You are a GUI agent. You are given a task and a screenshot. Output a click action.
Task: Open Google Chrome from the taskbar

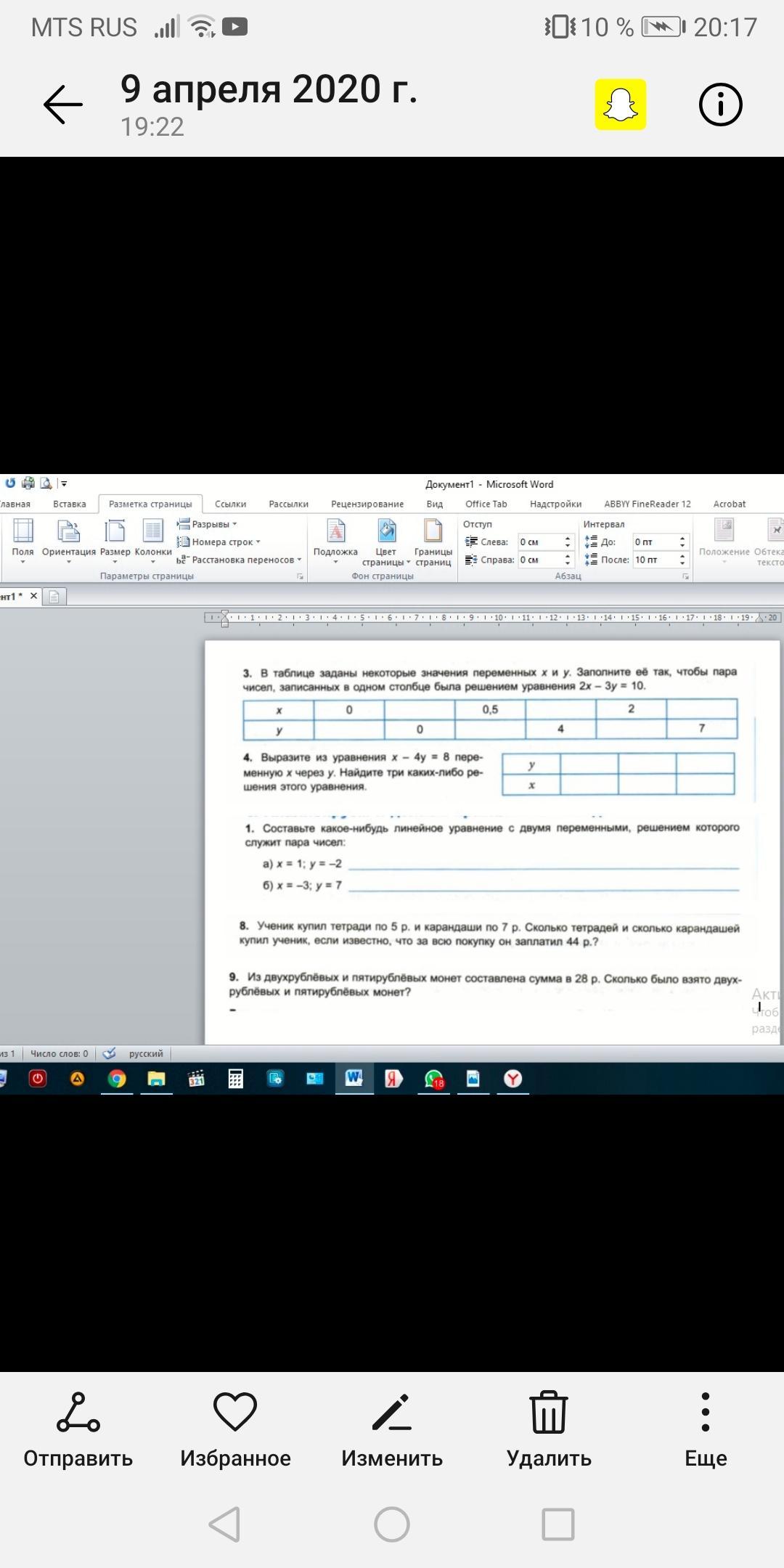pos(117,1079)
